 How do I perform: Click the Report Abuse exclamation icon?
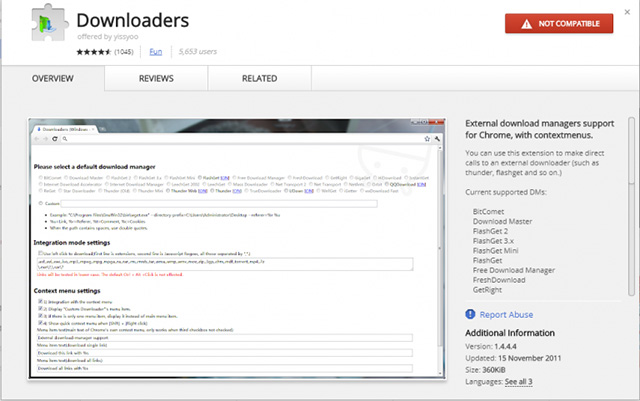(470, 314)
